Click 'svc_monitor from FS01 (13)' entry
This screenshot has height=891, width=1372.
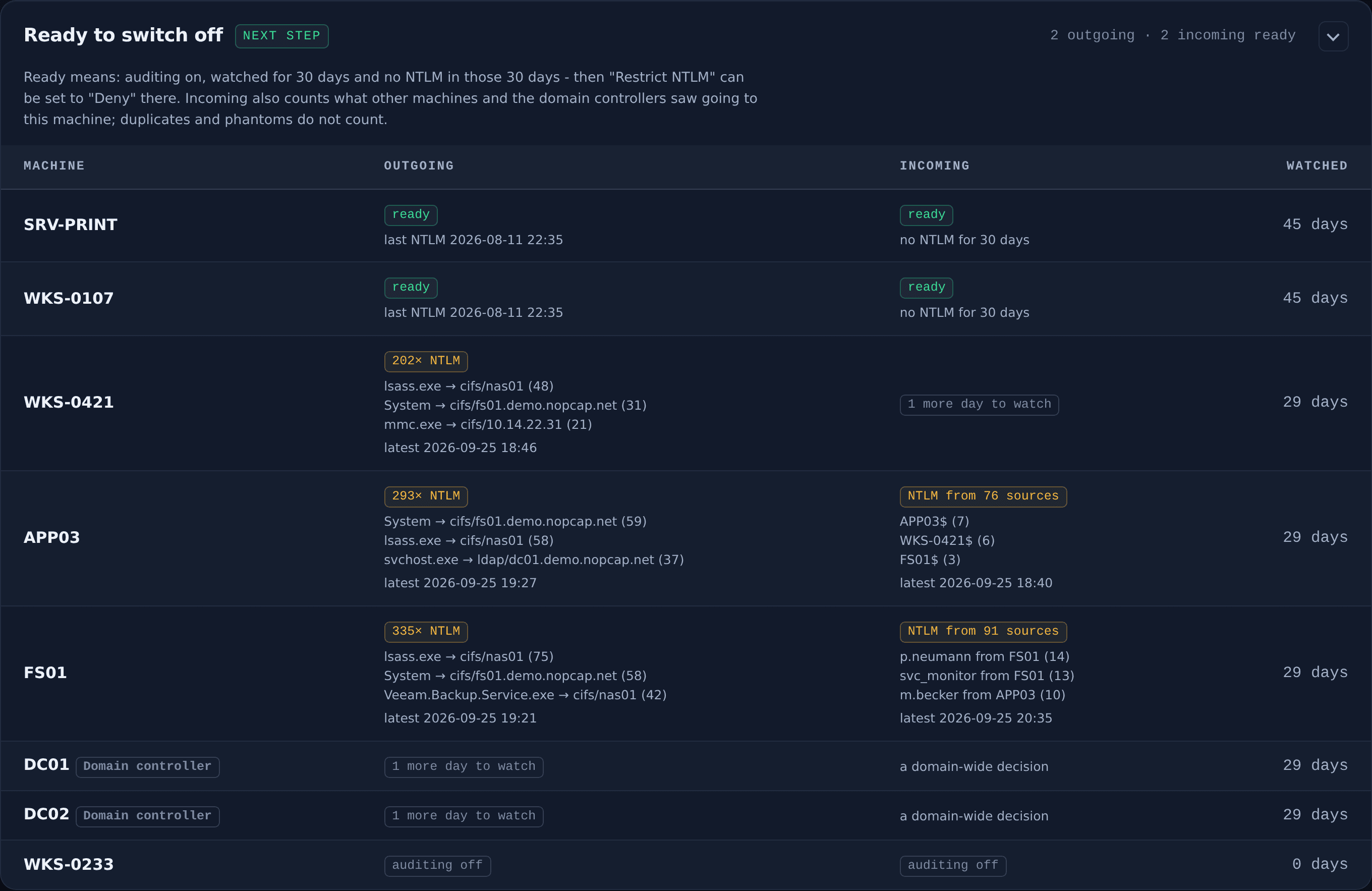(x=987, y=676)
